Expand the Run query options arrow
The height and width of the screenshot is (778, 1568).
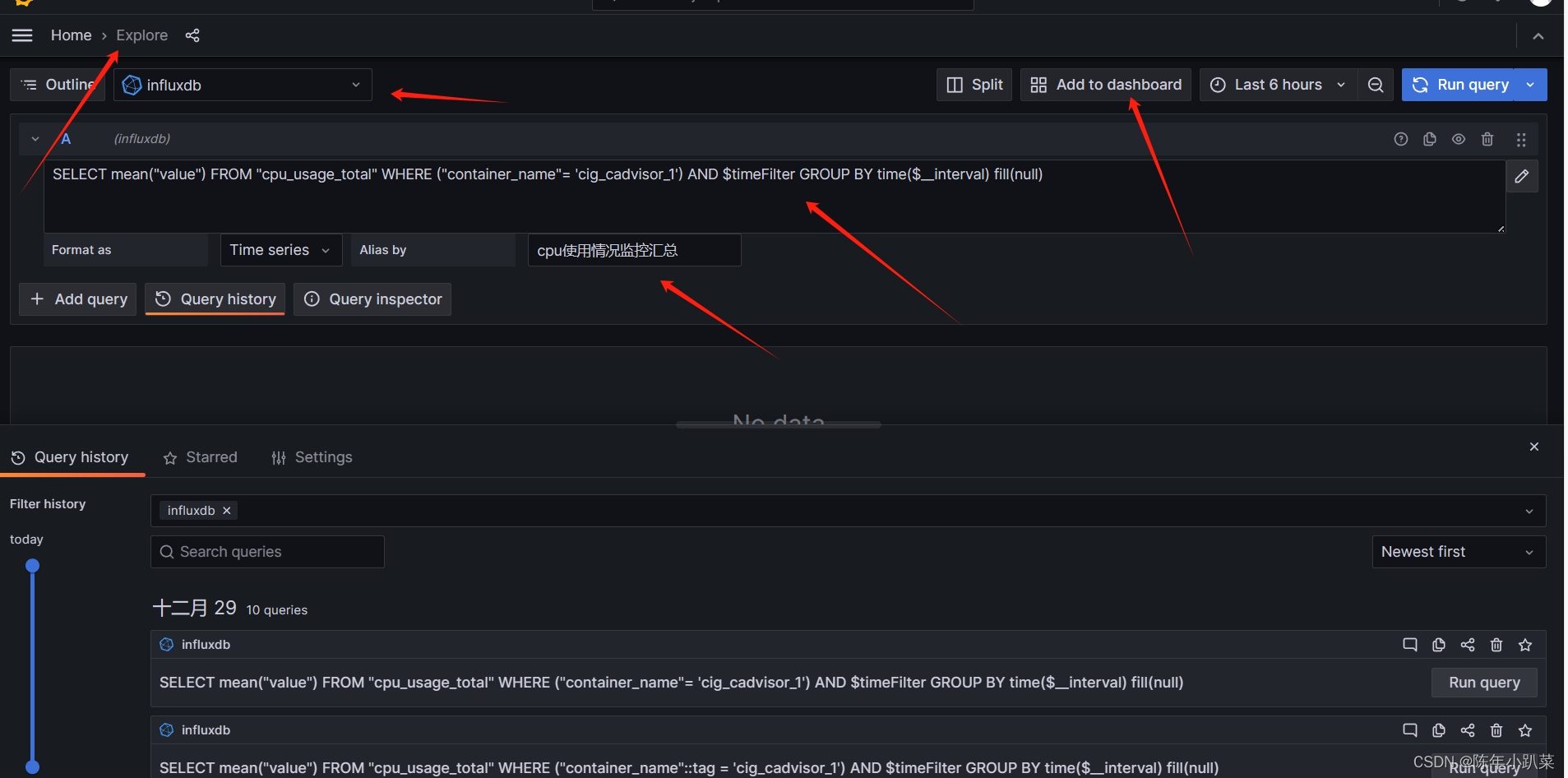[x=1530, y=85]
